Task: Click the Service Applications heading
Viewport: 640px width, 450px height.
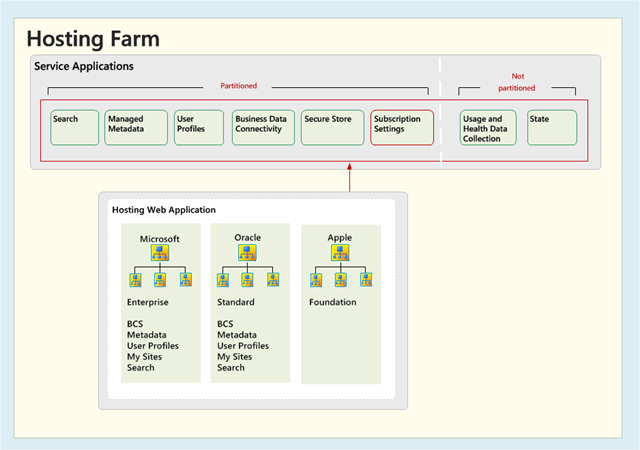Action: 84,66
